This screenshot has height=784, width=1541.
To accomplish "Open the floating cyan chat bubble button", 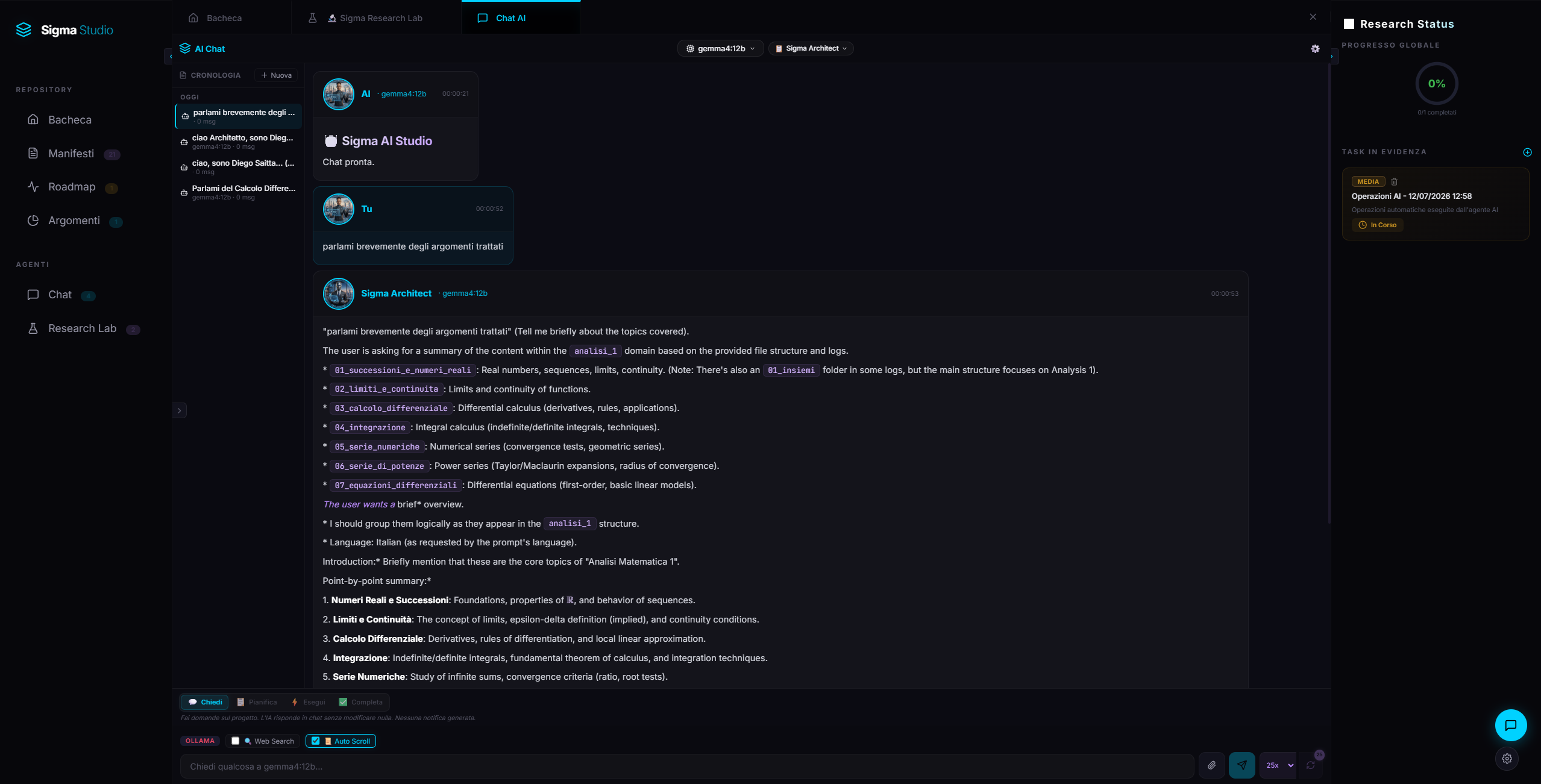I will click(1510, 725).
